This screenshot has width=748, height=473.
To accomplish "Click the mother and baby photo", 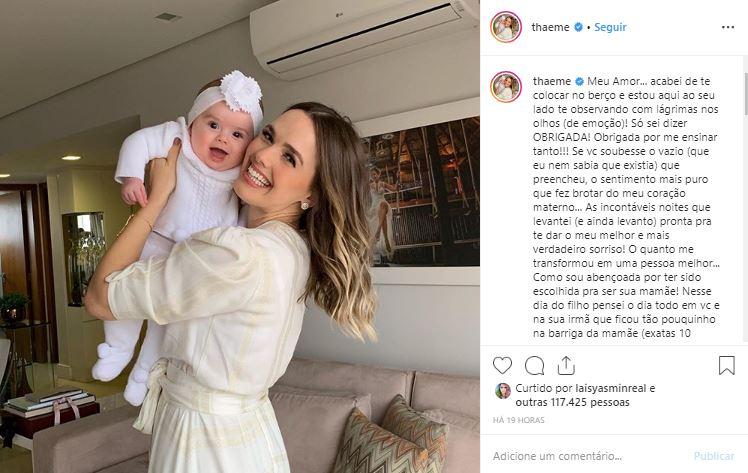I will tap(240, 236).
